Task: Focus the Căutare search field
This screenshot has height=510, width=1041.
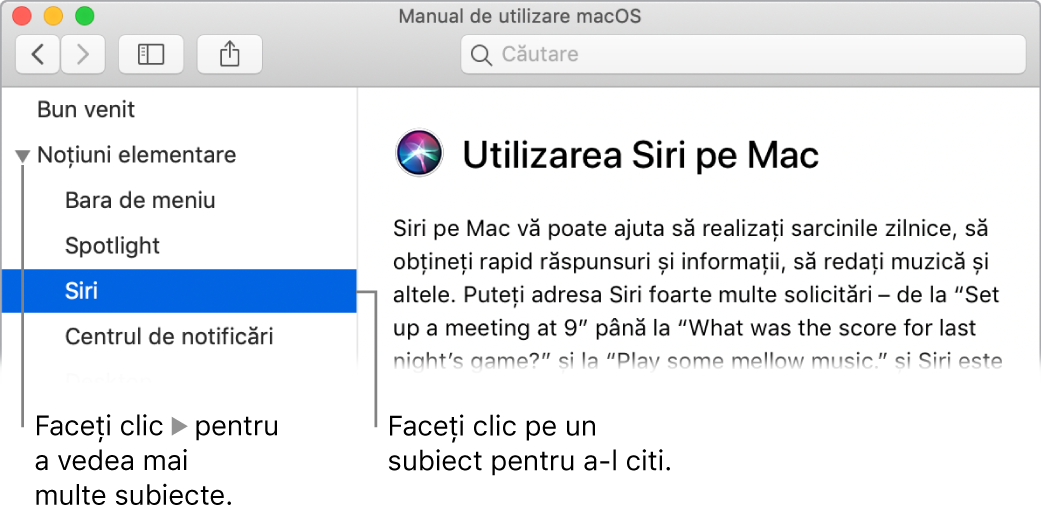Action: [x=744, y=54]
